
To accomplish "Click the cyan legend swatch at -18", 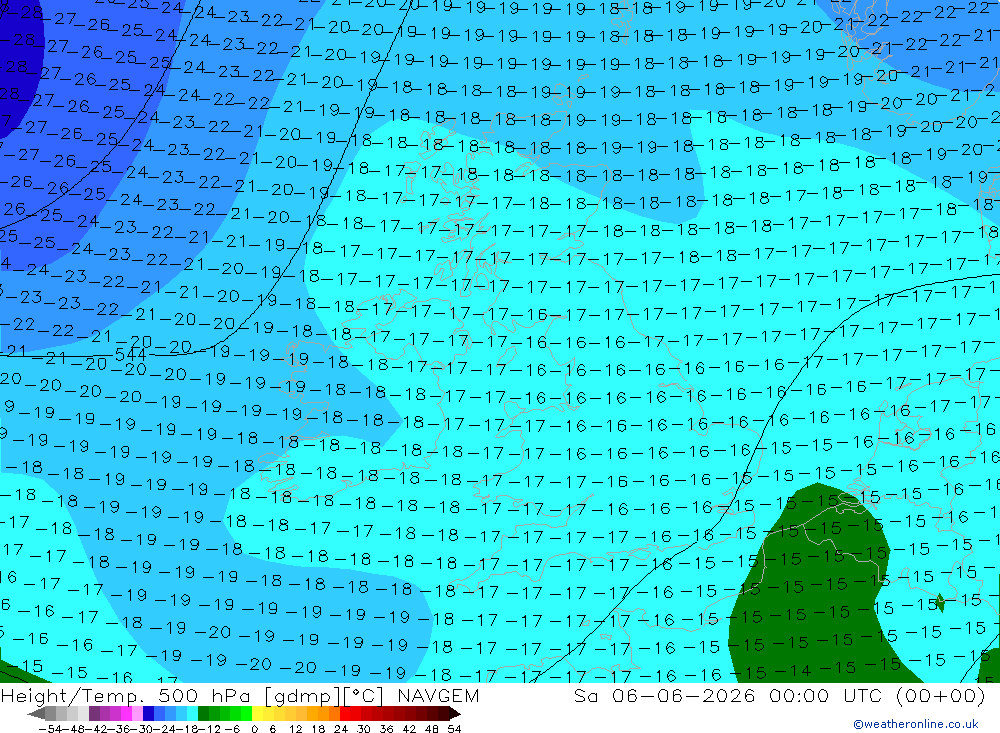I will pyautogui.click(x=192, y=714).
